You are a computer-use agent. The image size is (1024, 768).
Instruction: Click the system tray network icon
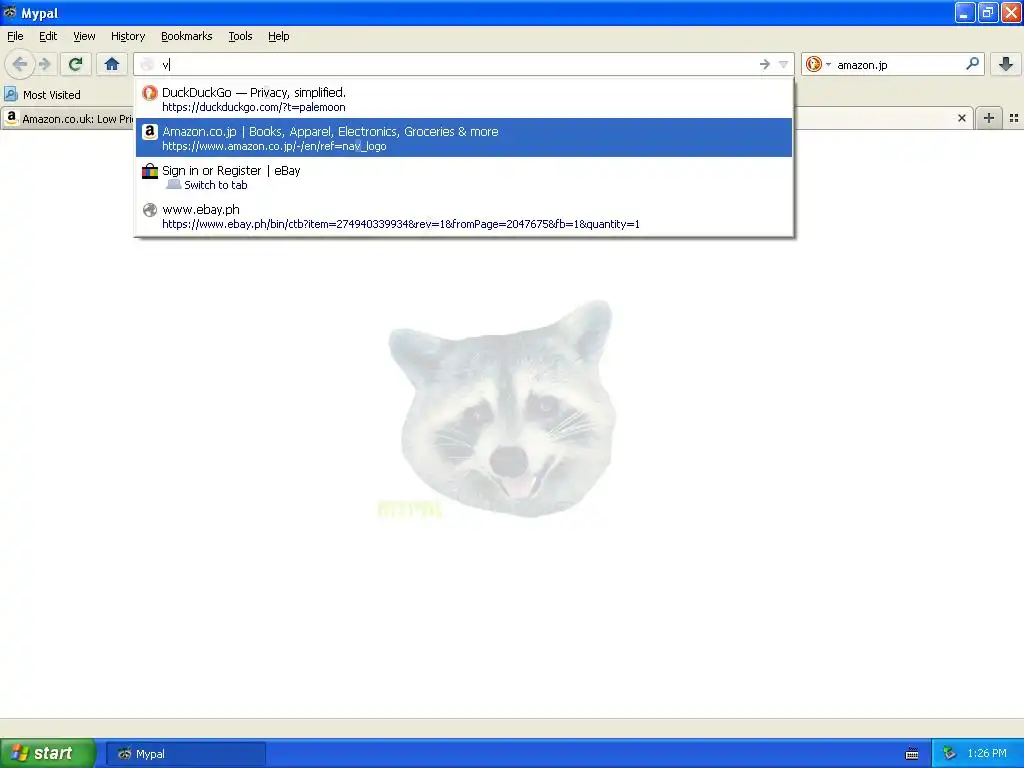pyautogui.click(x=950, y=754)
